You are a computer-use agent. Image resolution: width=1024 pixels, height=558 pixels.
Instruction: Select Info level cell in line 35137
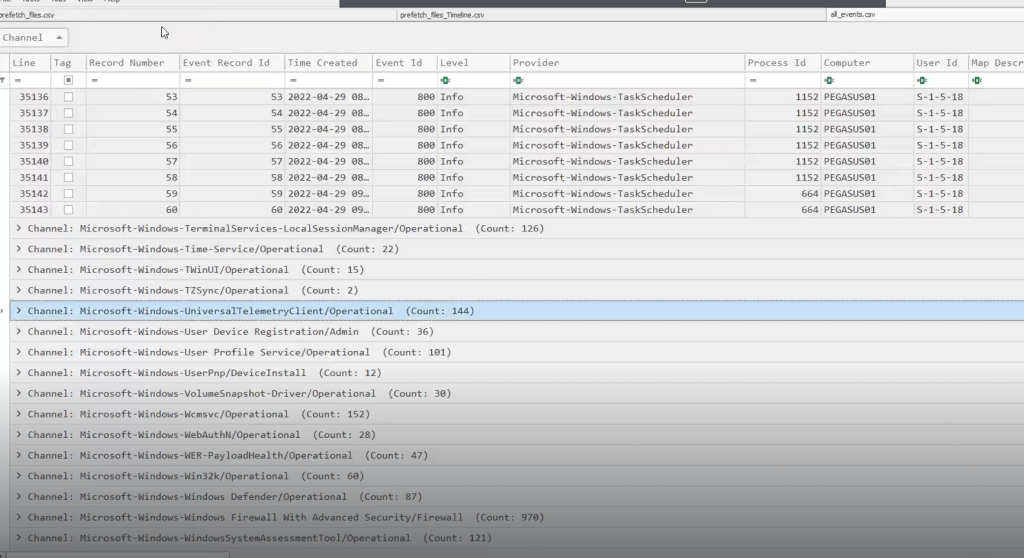pos(473,113)
